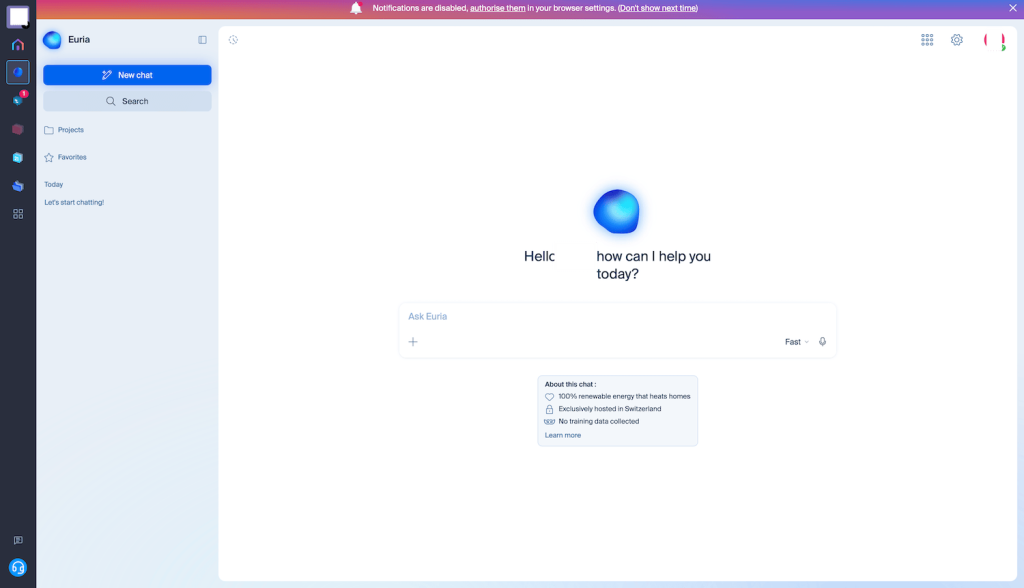1024x588 pixels.
Task: Open the user profile avatar
Action: coord(995,41)
